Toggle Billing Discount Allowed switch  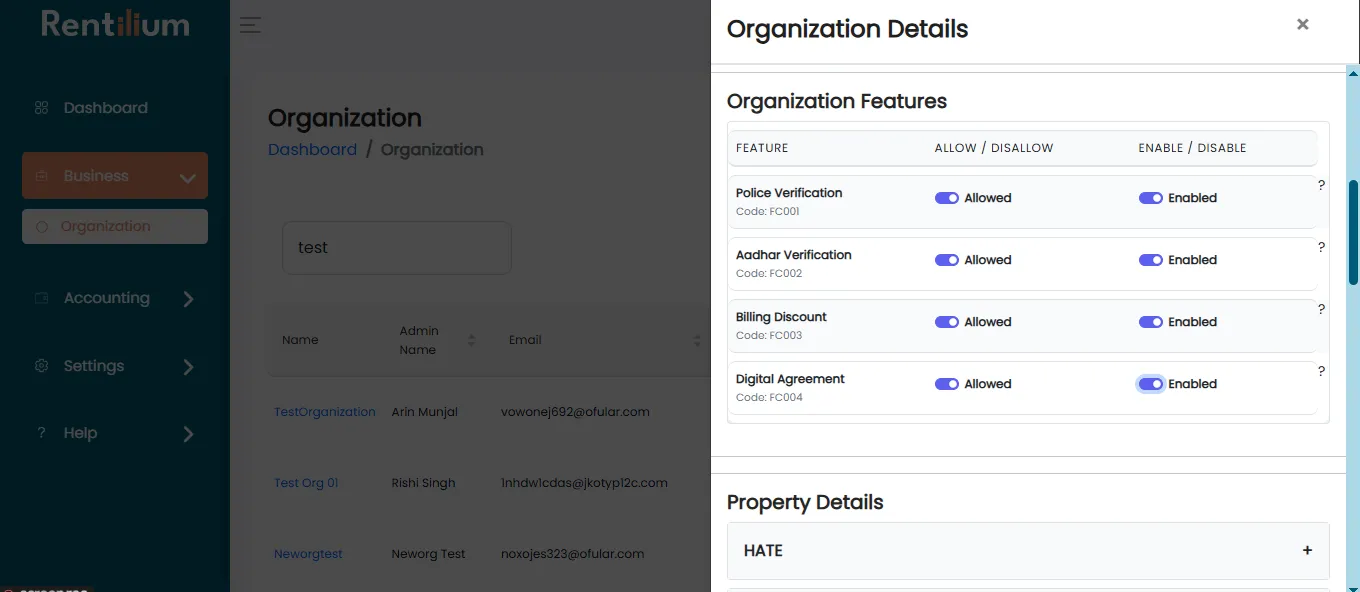click(947, 322)
